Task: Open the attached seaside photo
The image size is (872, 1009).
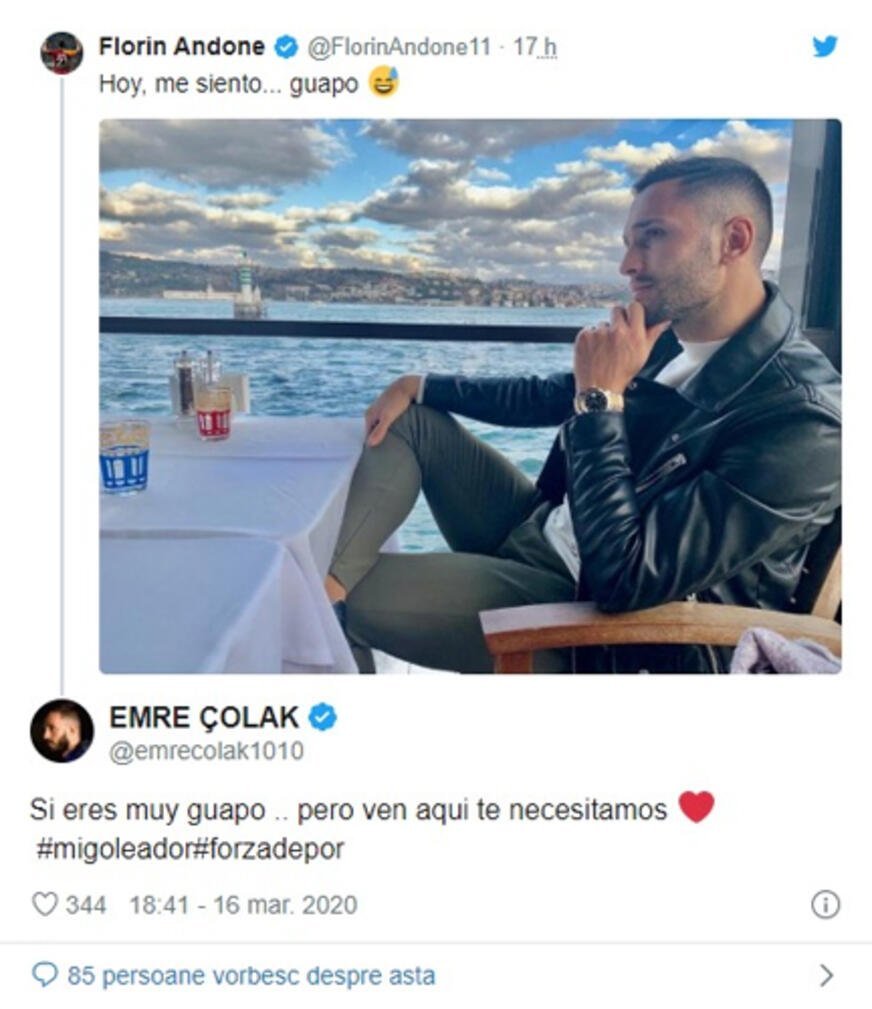Action: tap(470, 396)
